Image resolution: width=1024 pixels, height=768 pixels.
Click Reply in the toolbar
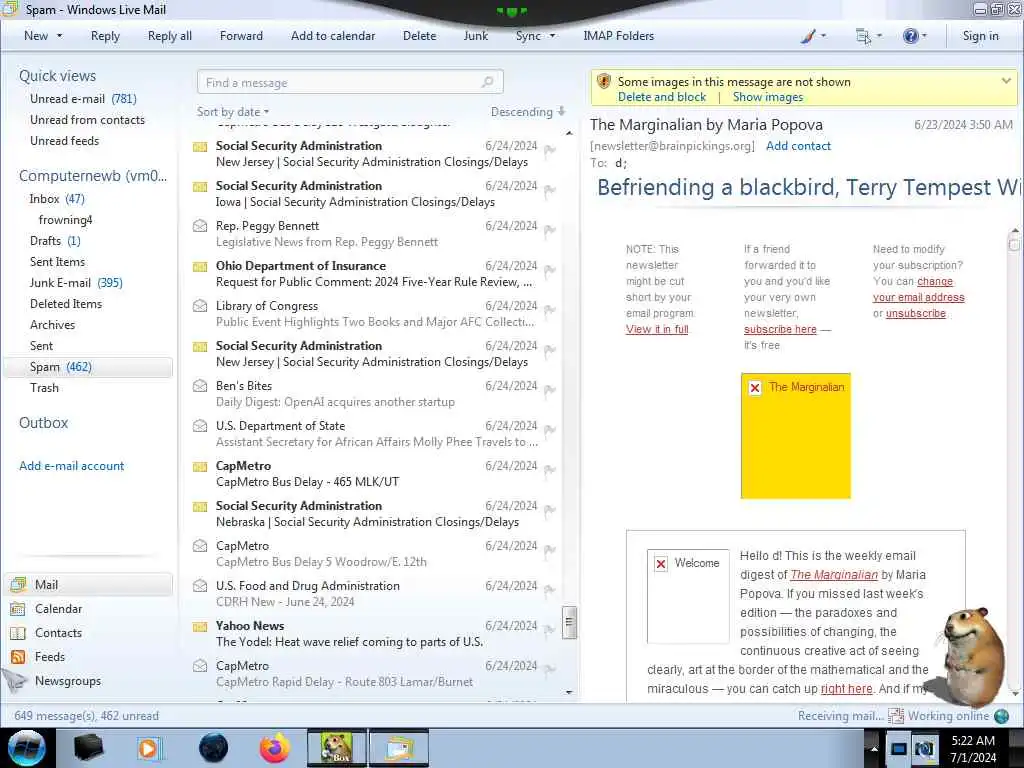click(105, 36)
